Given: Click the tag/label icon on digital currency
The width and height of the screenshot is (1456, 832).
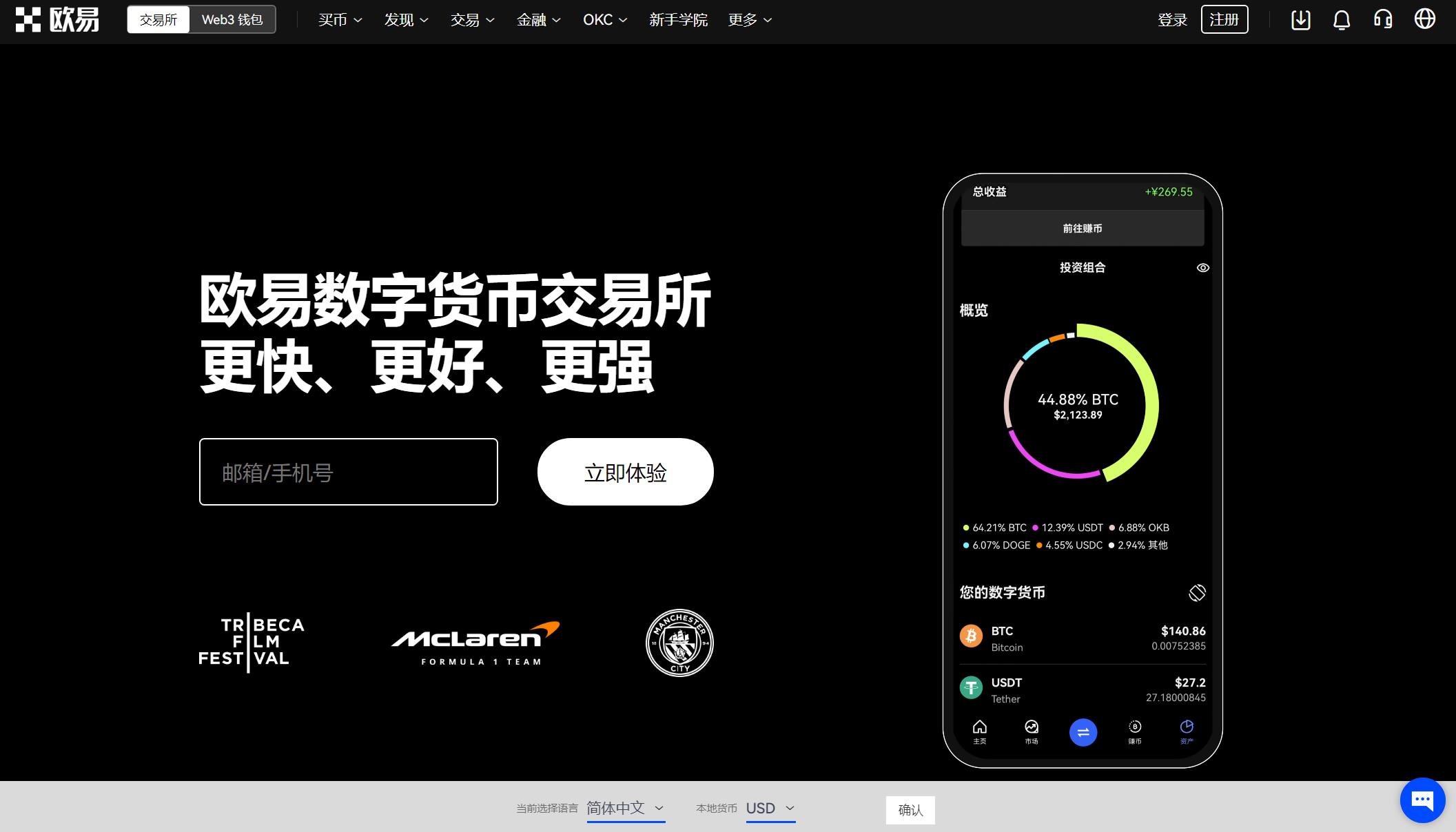Looking at the screenshot, I should point(1196,591).
